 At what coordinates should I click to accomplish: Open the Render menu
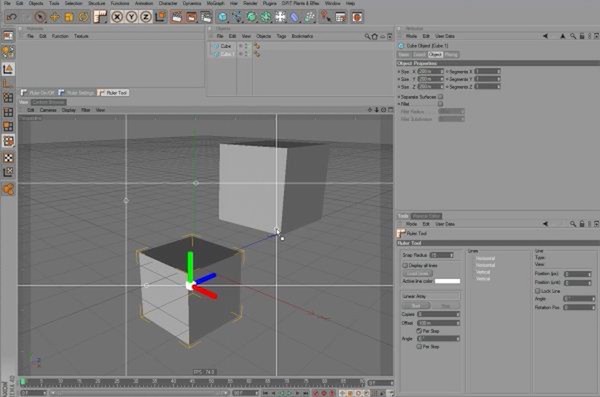(250, 3)
